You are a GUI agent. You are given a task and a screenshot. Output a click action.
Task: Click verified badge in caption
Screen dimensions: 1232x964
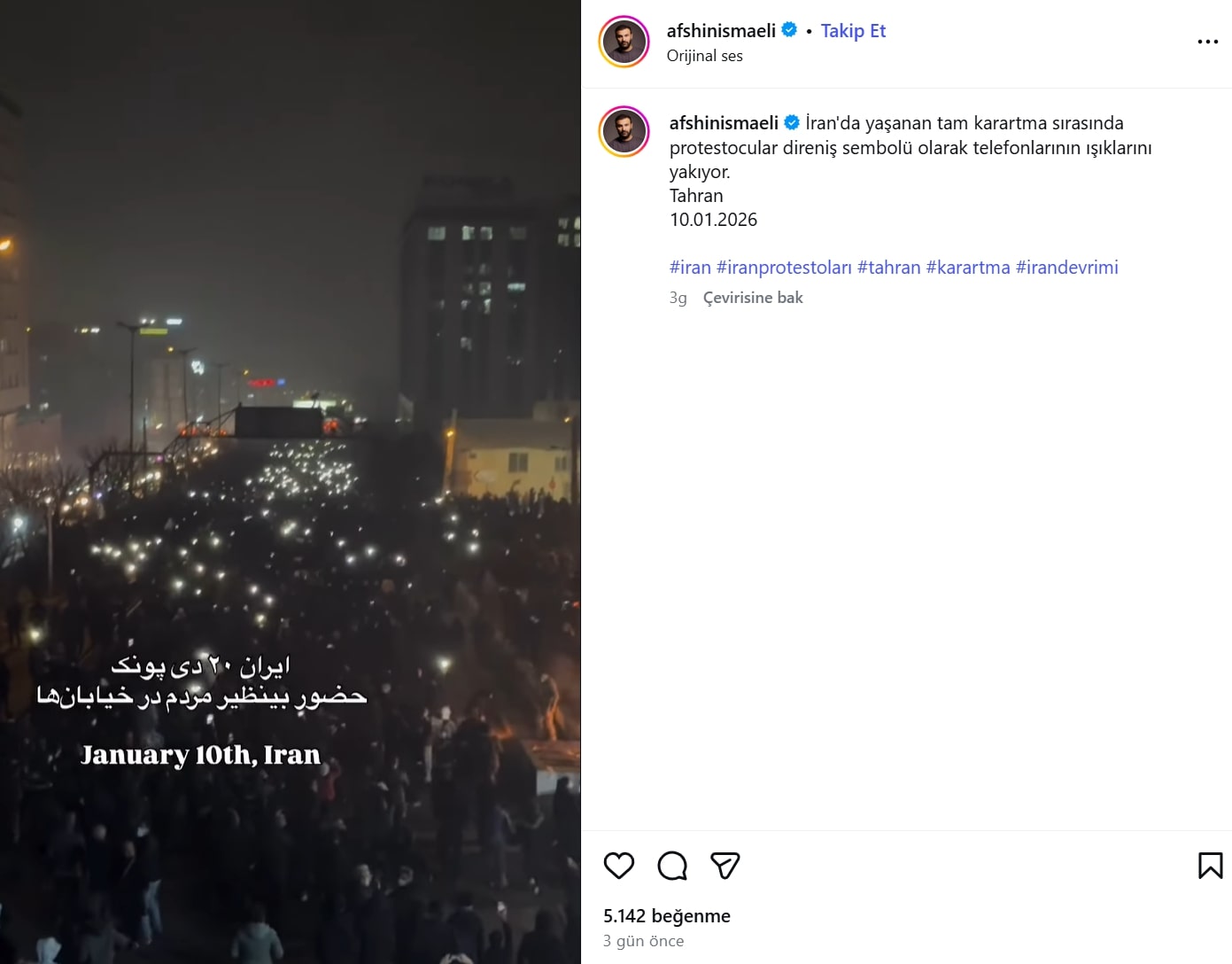(x=792, y=122)
